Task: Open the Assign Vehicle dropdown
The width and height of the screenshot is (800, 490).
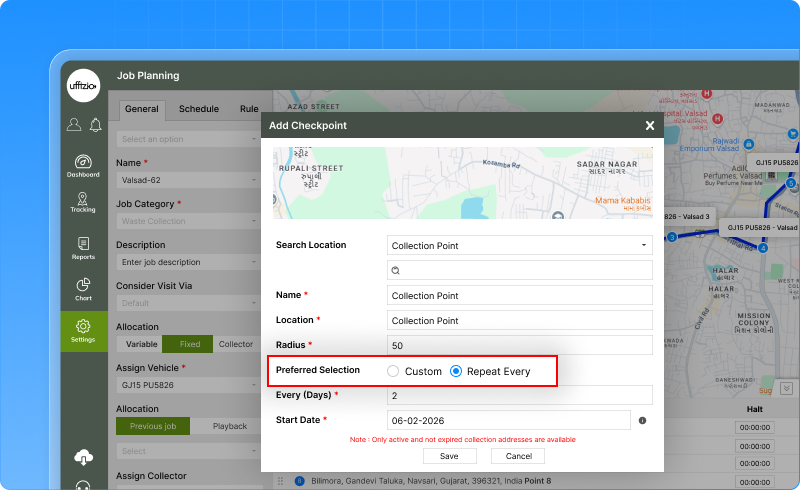Action: tap(188, 385)
